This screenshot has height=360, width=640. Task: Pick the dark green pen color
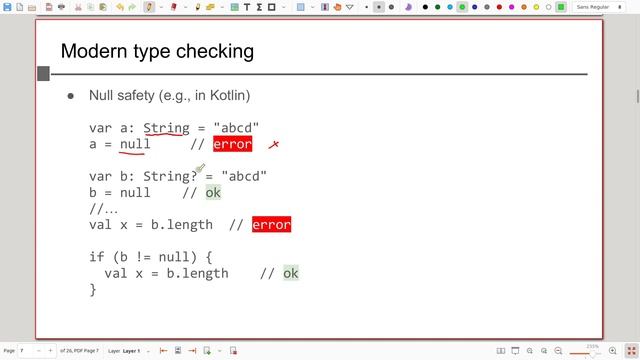(x=438, y=7)
